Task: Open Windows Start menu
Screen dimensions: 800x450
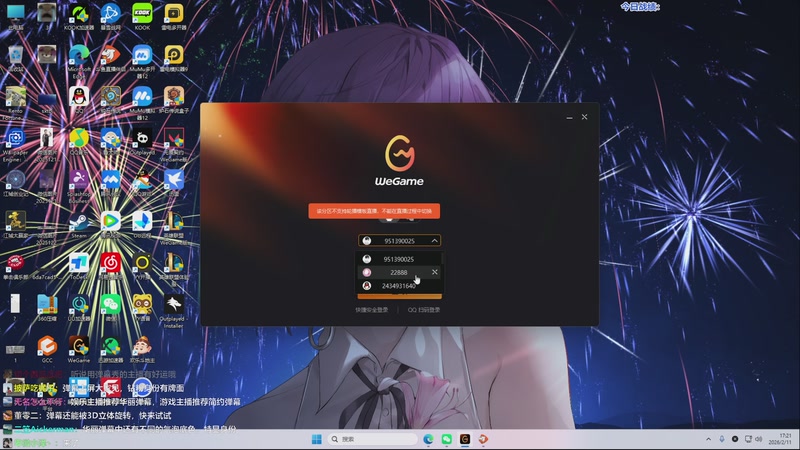Action: [x=316, y=439]
